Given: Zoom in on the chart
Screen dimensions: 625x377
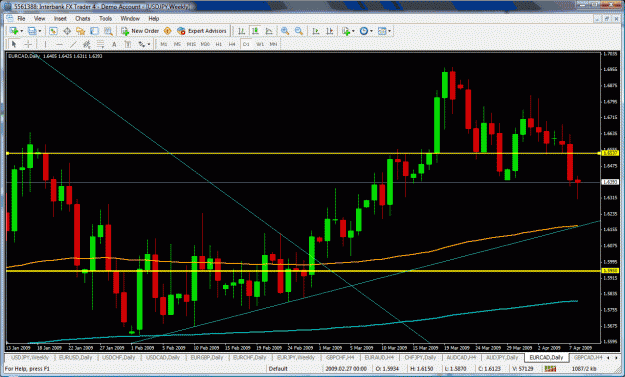Looking at the screenshot, I should [x=285, y=31].
